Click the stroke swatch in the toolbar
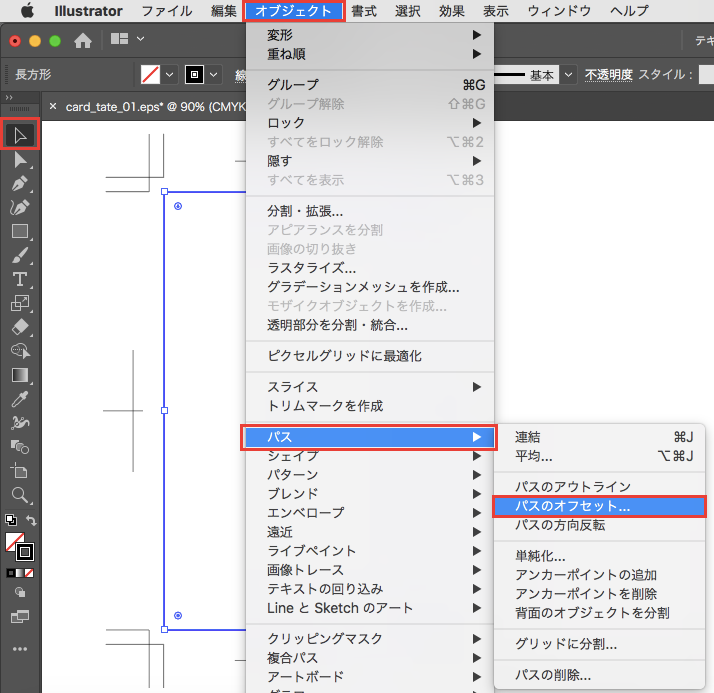The height and width of the screenshot is (693, 714). (x=26, y=551)
